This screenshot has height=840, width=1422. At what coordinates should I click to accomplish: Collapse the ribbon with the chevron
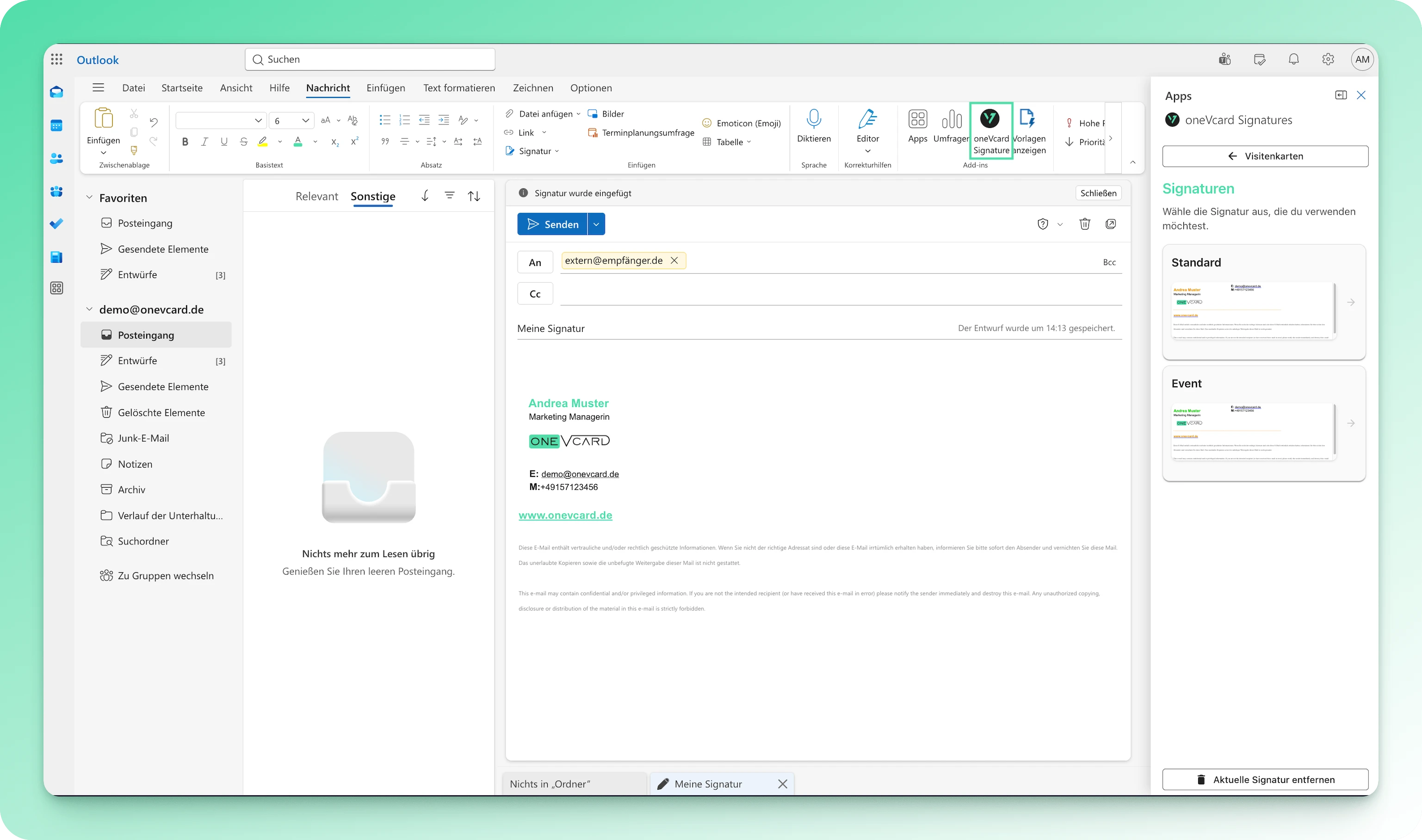(x=1133, y=162)
